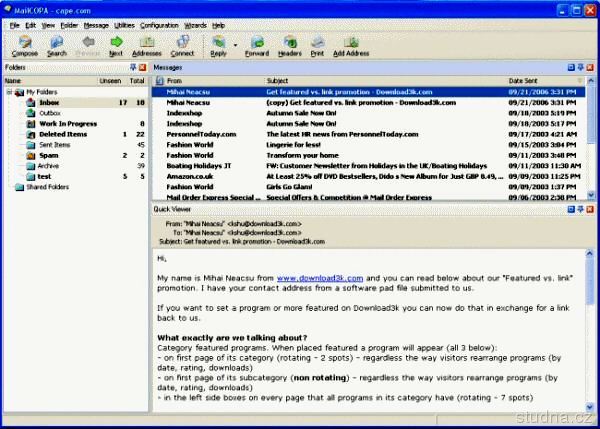This screenshot has width=600, height=429.
Task: Click Add Address toolbar icon
Action: [x=351, y=46]
